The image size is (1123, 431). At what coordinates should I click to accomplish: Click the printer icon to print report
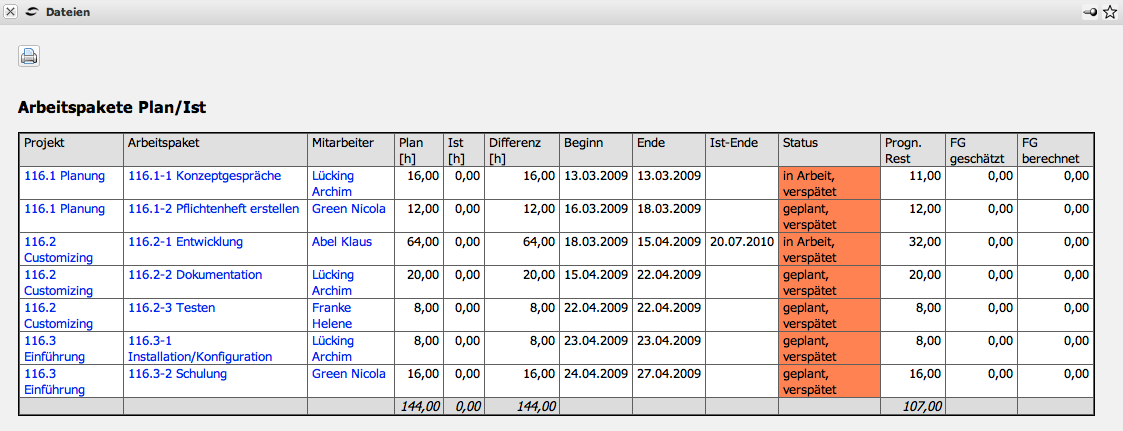pos(29,56)
